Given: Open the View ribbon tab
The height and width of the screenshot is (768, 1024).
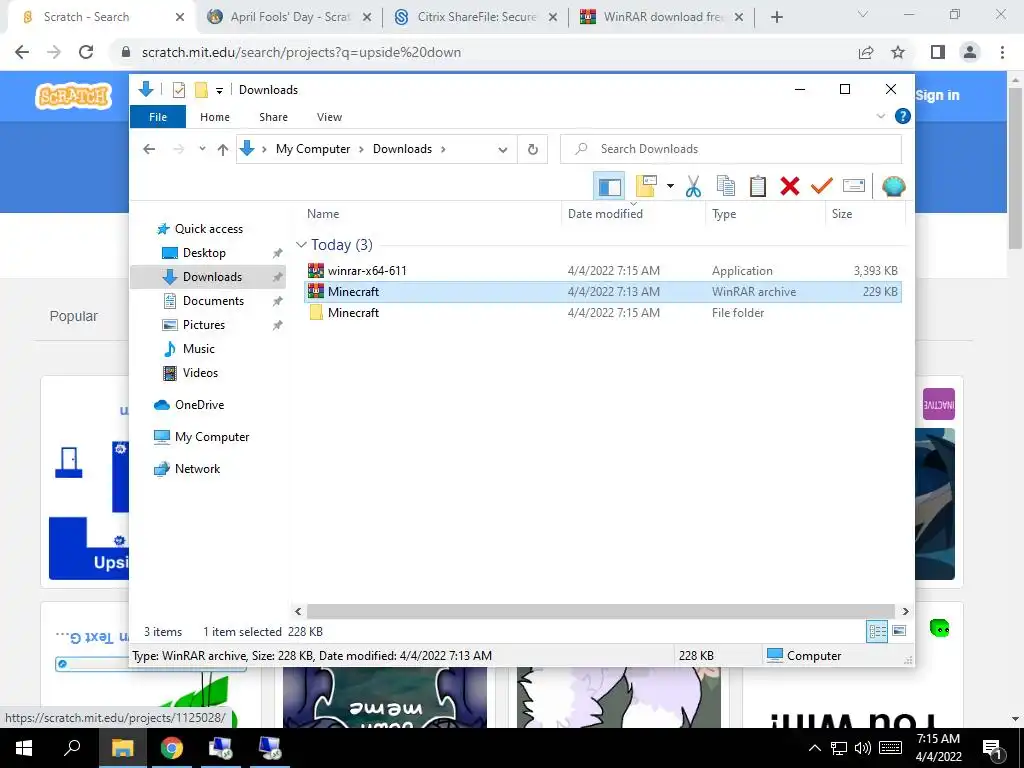Looking at the screenshot, I should click(329, 117).
